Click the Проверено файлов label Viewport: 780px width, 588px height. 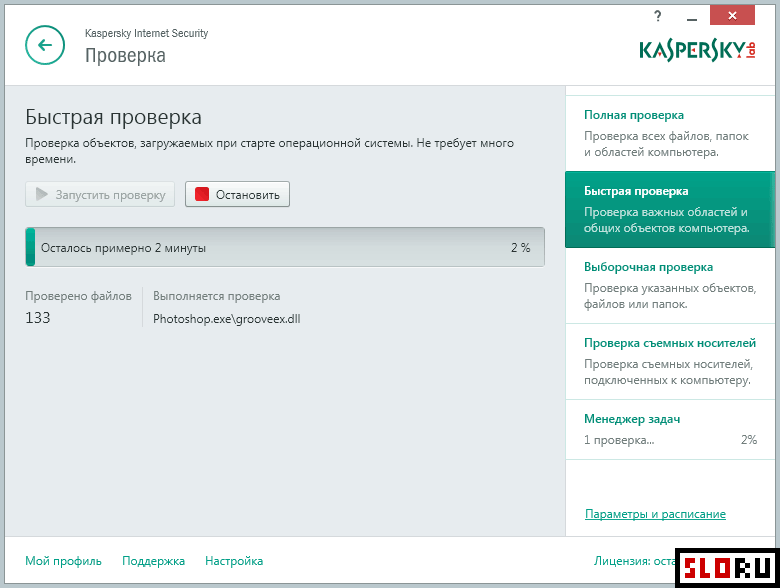[79, 296]
